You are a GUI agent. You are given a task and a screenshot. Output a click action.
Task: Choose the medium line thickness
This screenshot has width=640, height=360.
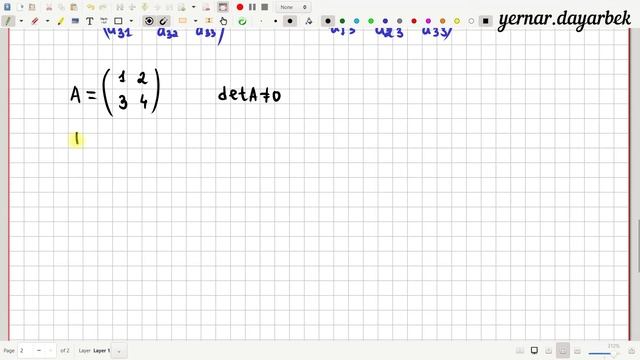click(276, 21)
